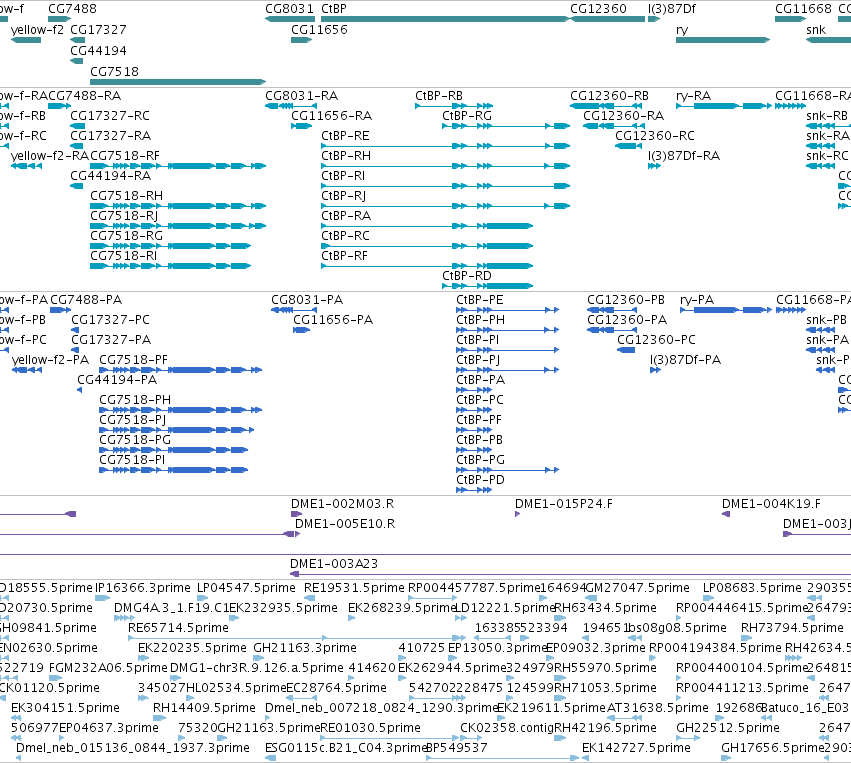
Task: Click transcript CtBP-RG label
Action: point(467,116)
